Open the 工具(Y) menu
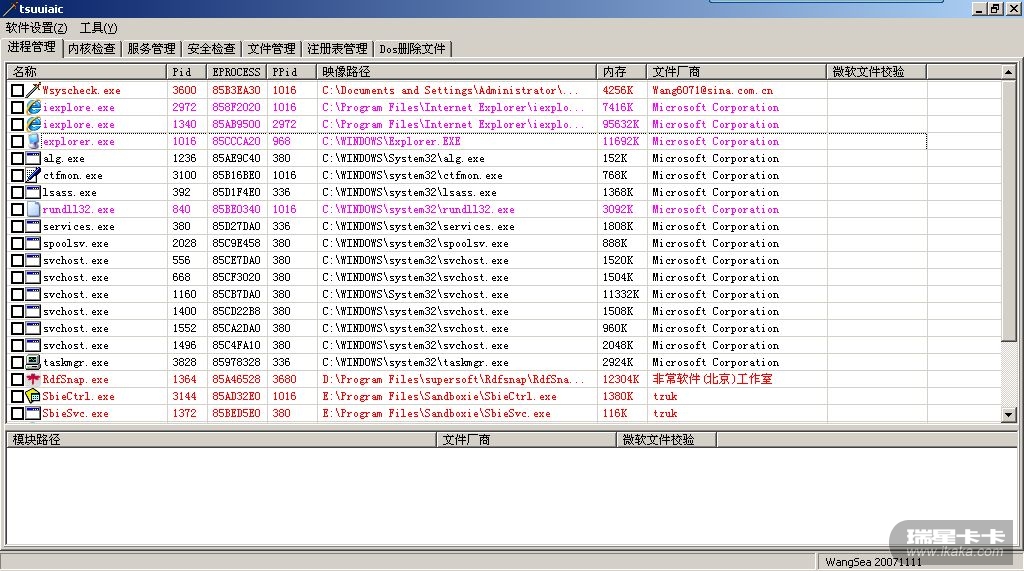Screen dimensions: 1024x571 [x=98, y=28]
